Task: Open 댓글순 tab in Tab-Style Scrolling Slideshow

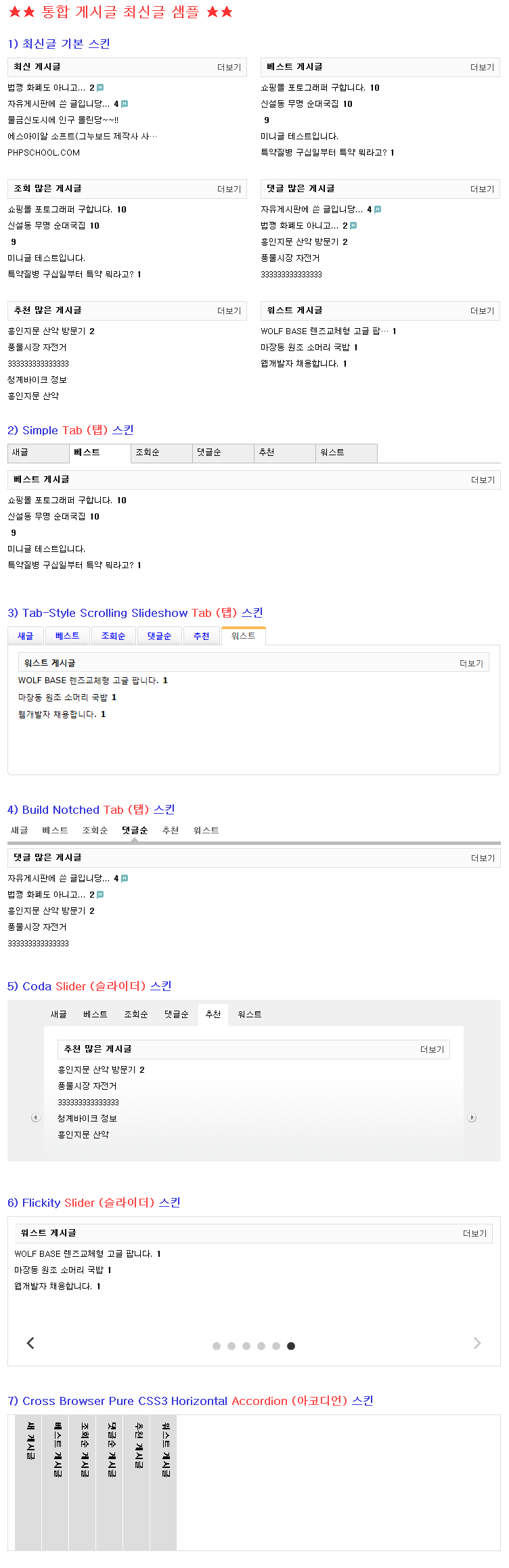Action: (159, 636)
